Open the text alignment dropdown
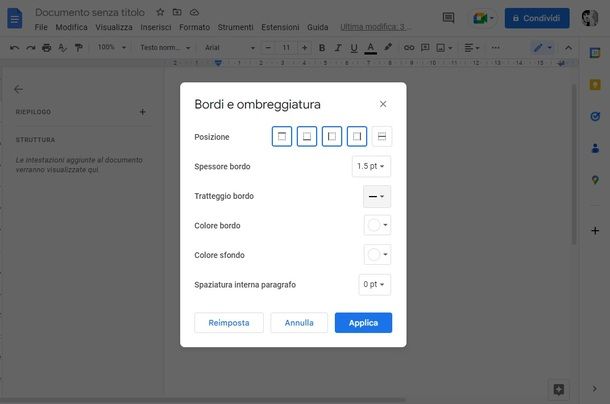 (472, 47)
